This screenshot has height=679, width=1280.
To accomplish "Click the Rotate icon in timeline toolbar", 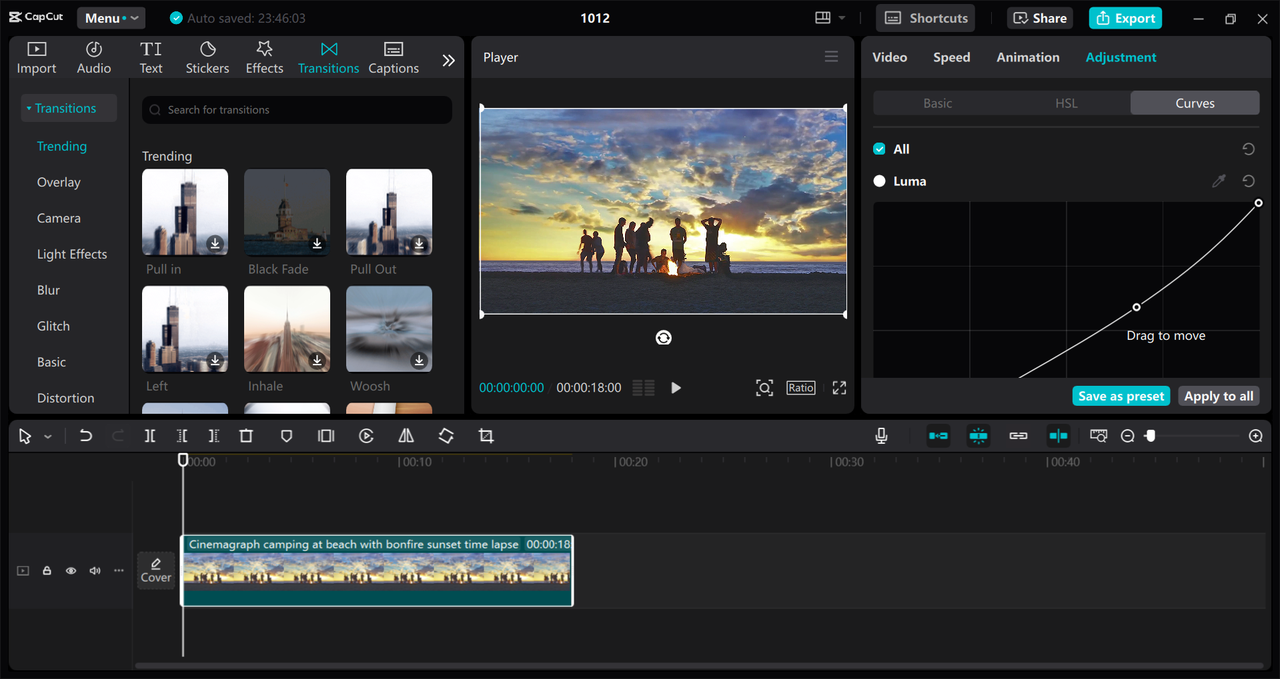I will [446, 436].
